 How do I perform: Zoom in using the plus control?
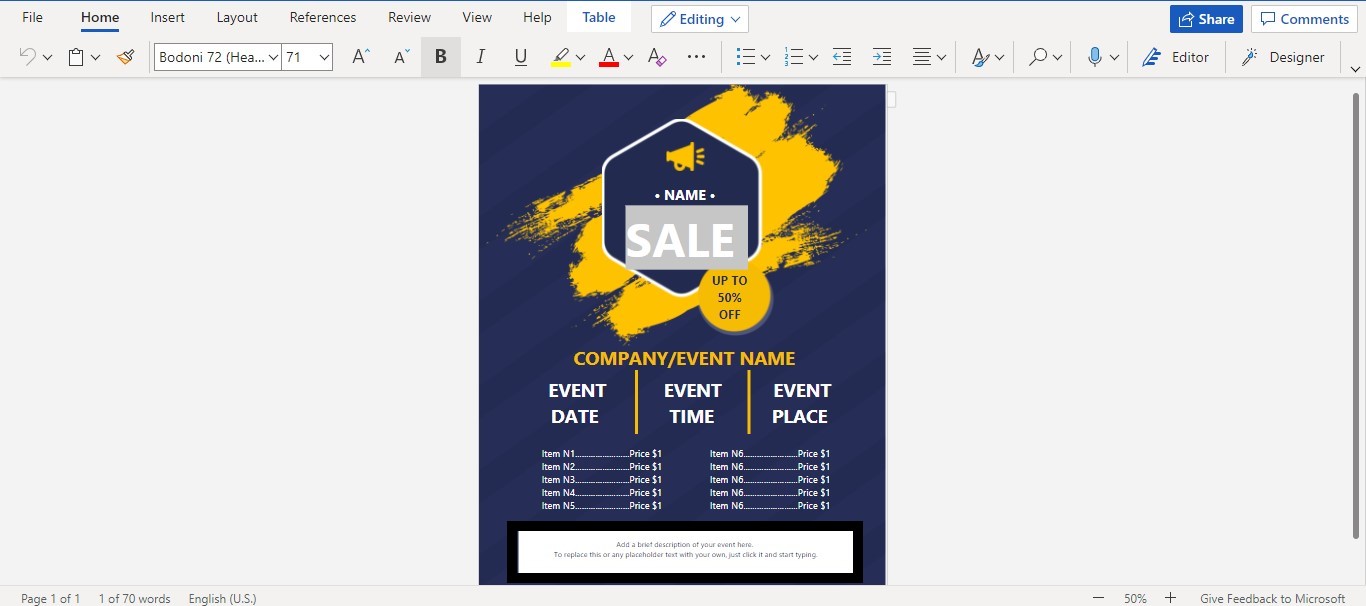click(1170, 598)
